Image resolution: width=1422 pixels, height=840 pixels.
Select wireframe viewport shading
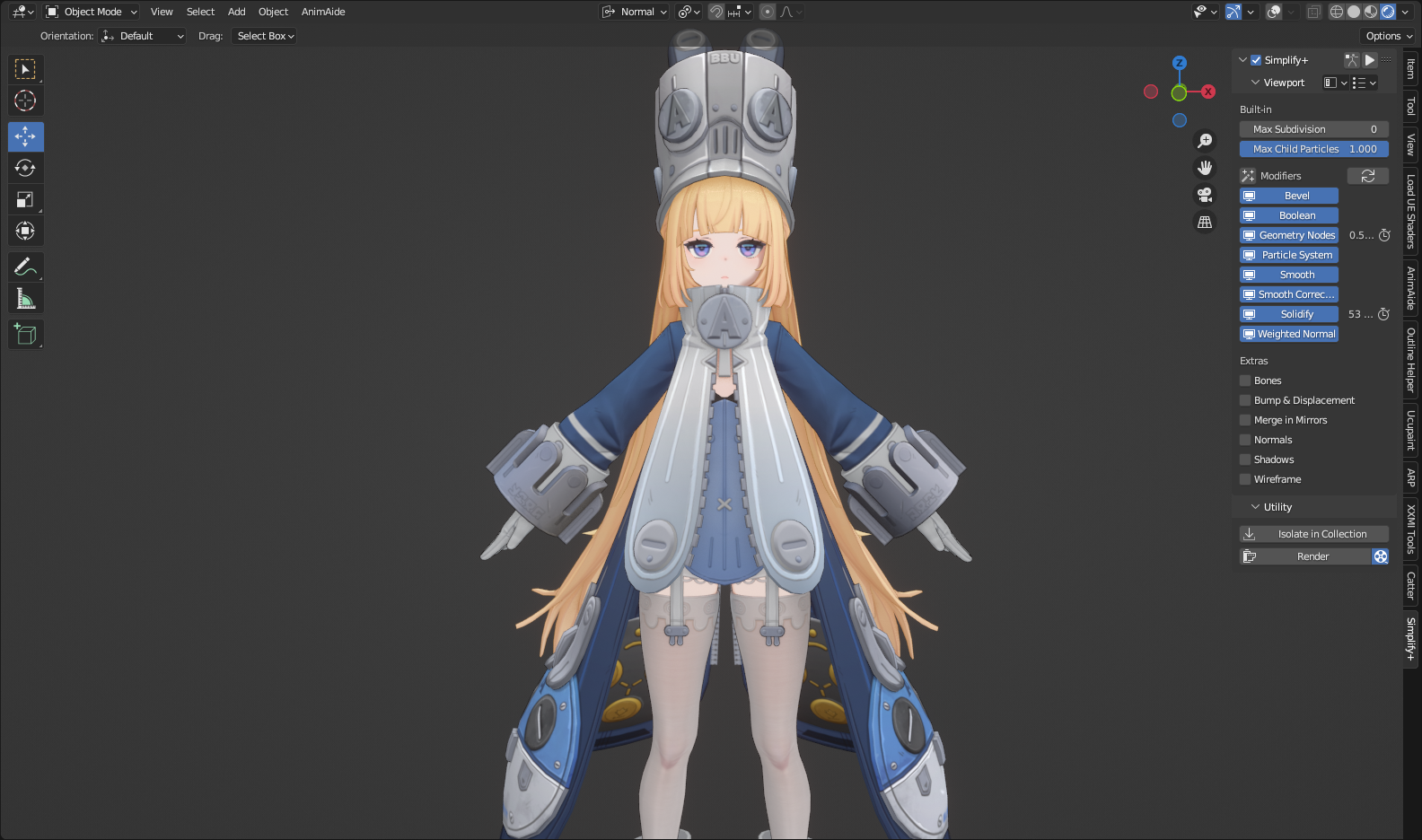pyautogui.click(x=1337, y=12)
